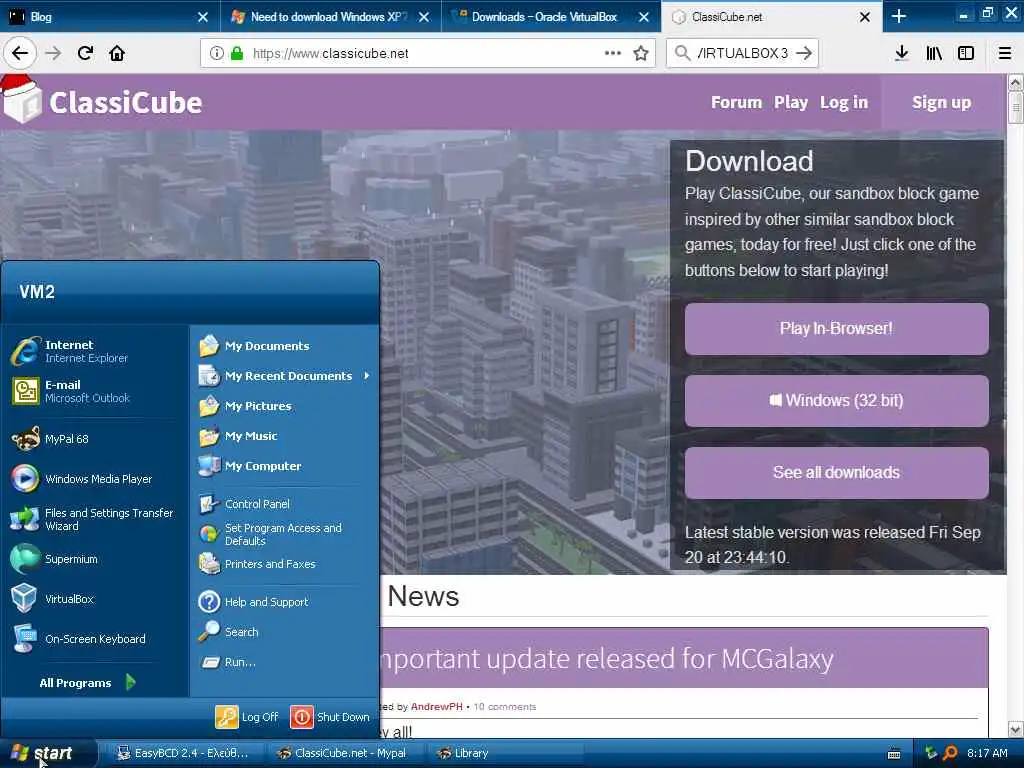Bookmark this page with the star
Screen dimensions: 1024x768
[x=641, y=53]
